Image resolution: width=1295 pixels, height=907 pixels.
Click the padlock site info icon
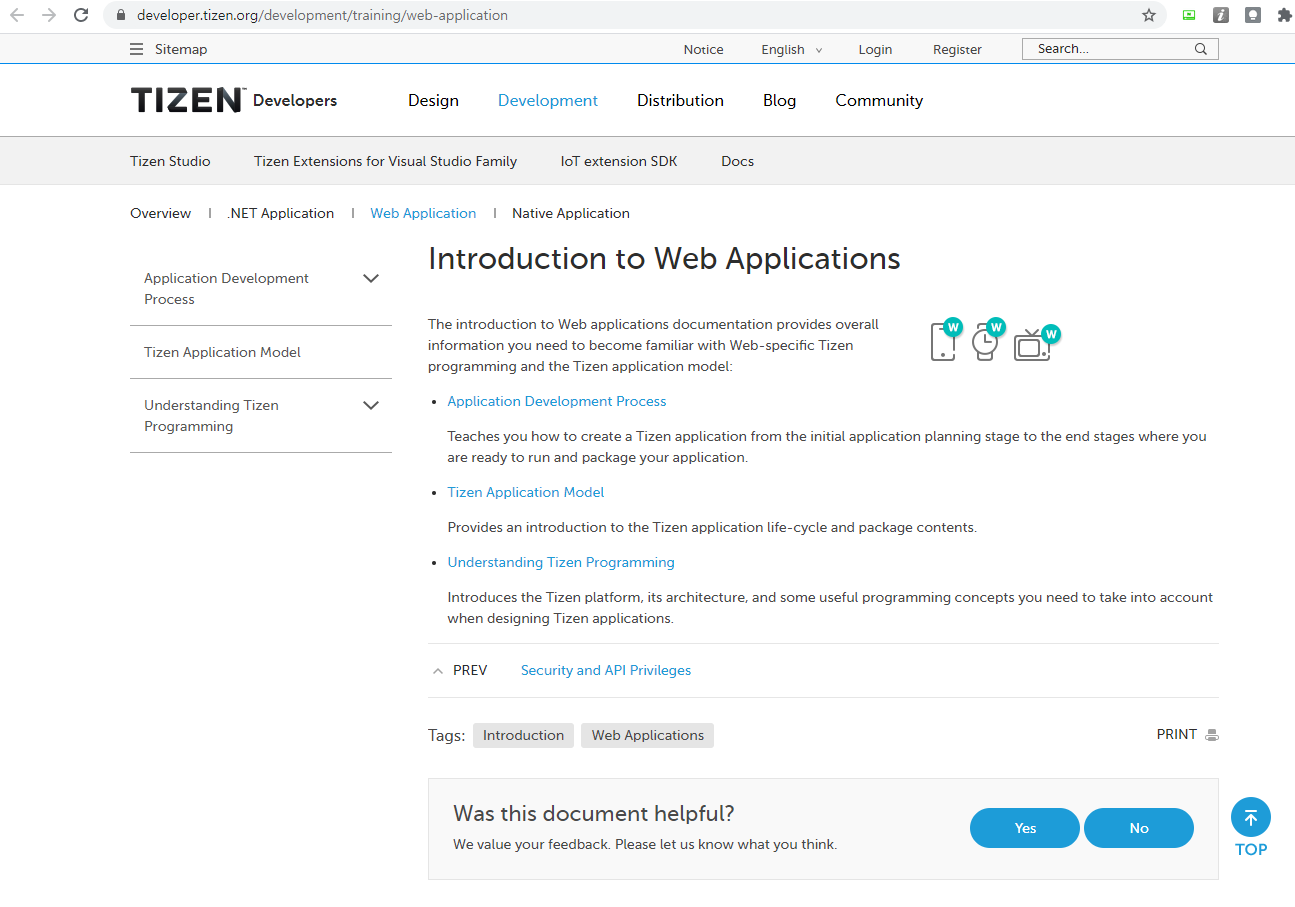tap(121, 16)
